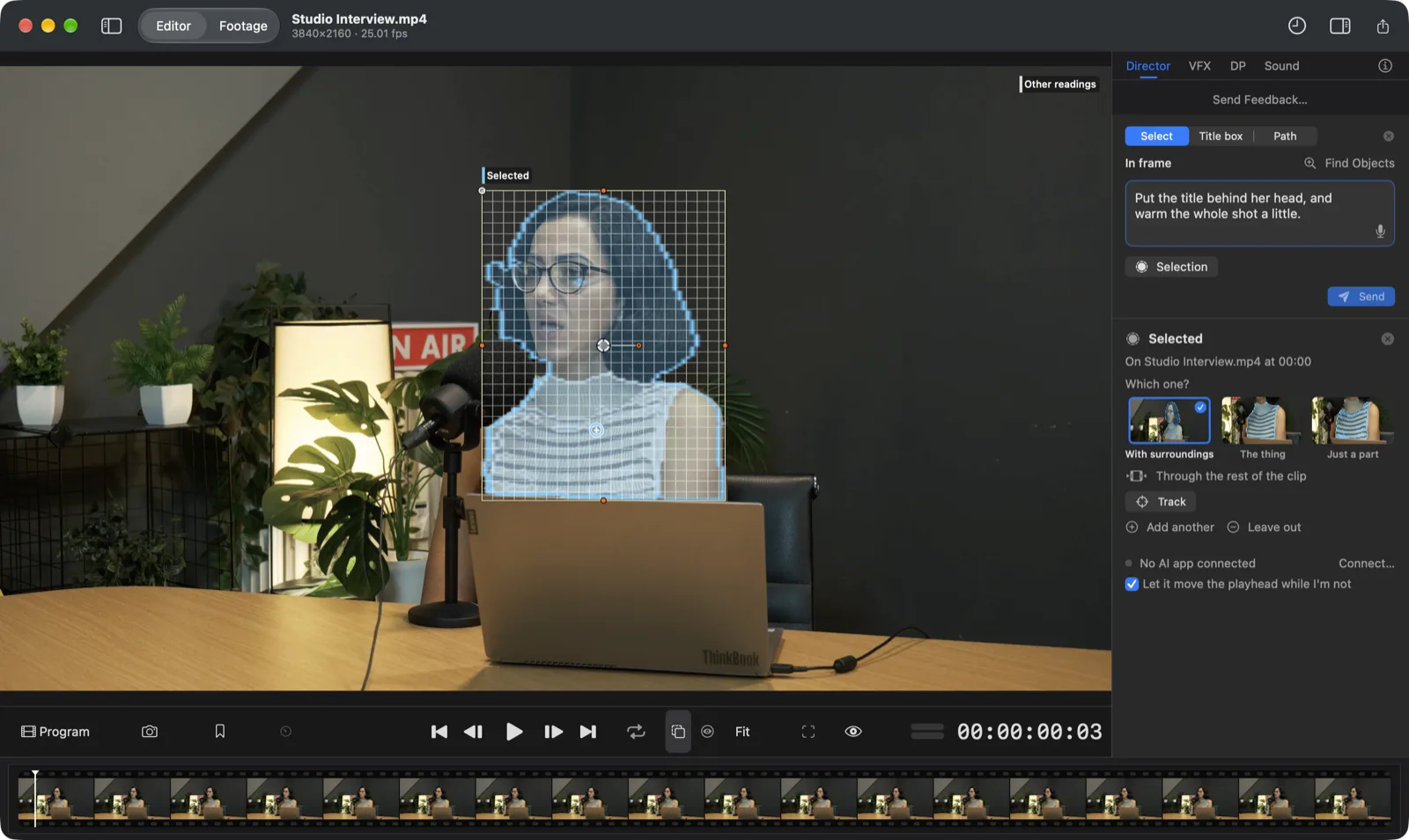Open the Program viewer dropdown
The width and height of the screenshot is (1409, 840).
(x=55, y=732)
